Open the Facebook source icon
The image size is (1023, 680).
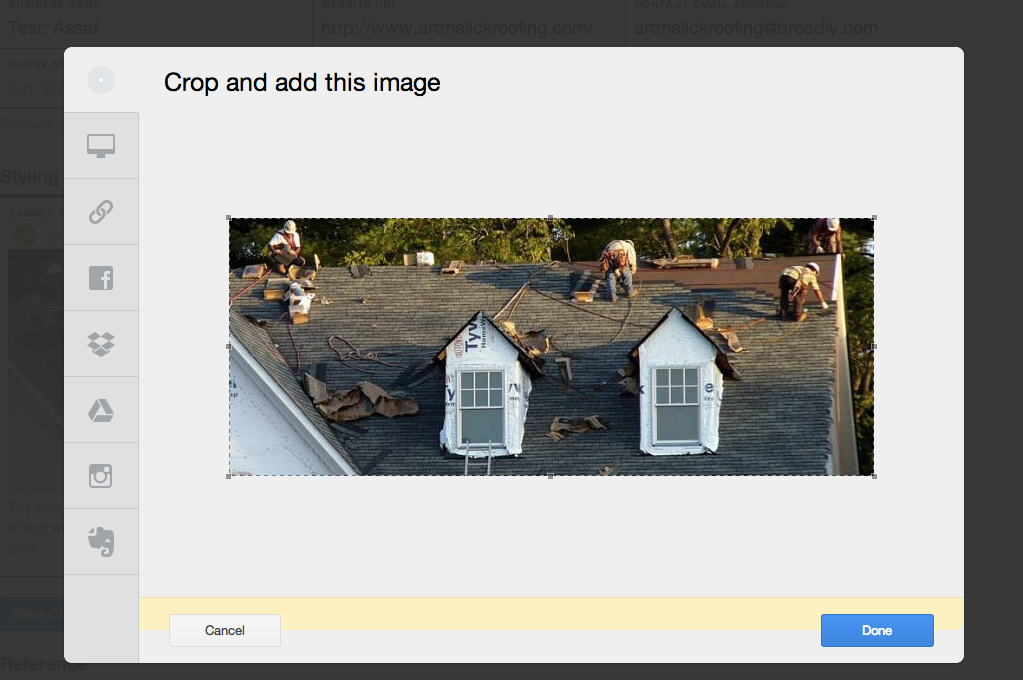click(101, 278)
